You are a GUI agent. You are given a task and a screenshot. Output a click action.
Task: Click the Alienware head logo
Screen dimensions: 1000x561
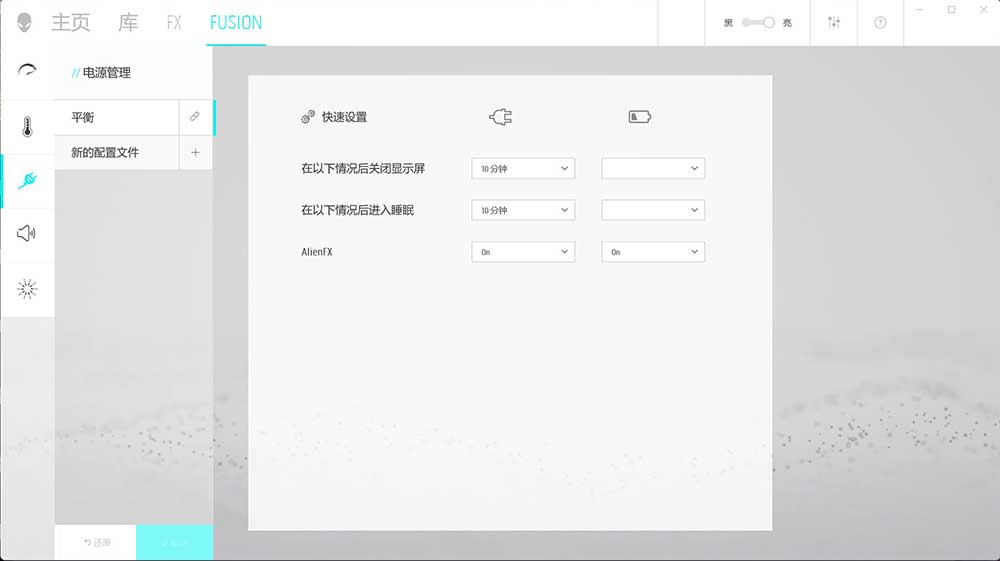coord(24,22)
